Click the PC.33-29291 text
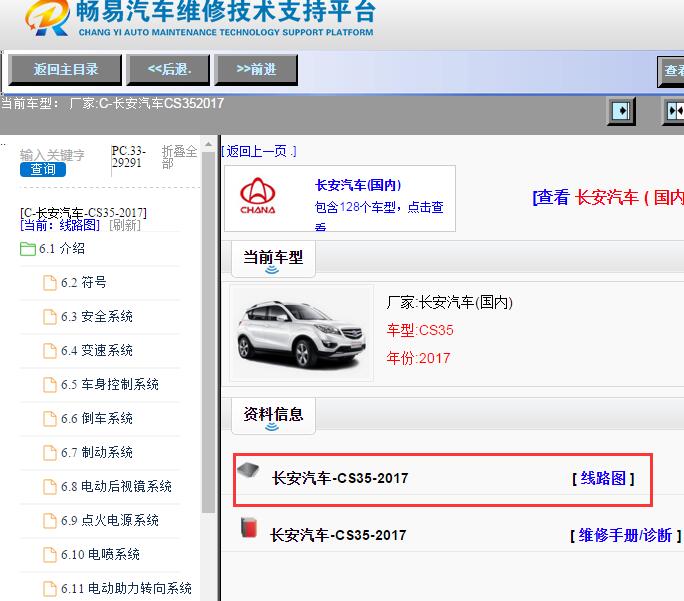Viewport: 684px width, 601px height. tap(128, 157)
